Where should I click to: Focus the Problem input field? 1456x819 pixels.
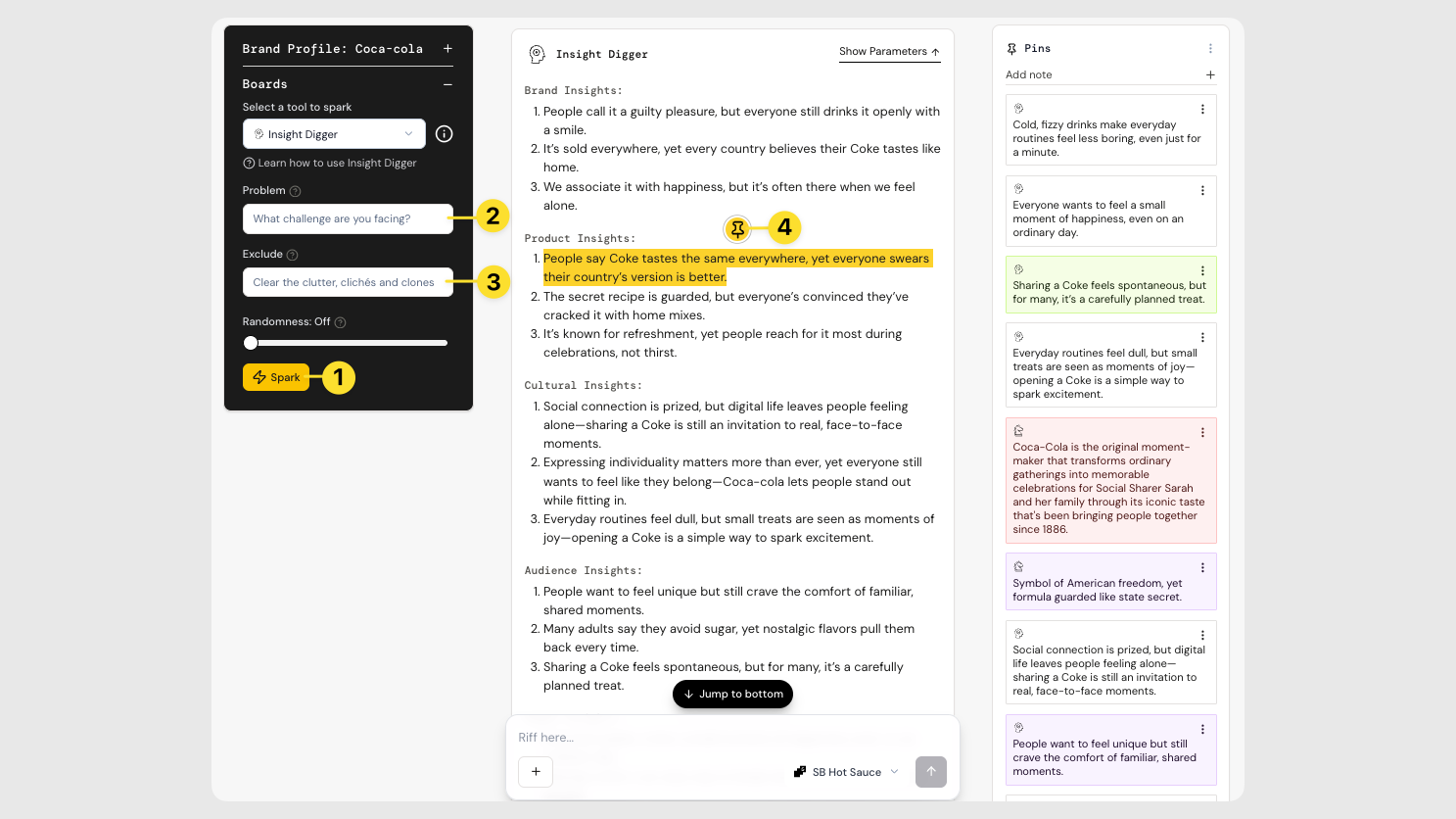pyautogui.click(x=348, y=218)
